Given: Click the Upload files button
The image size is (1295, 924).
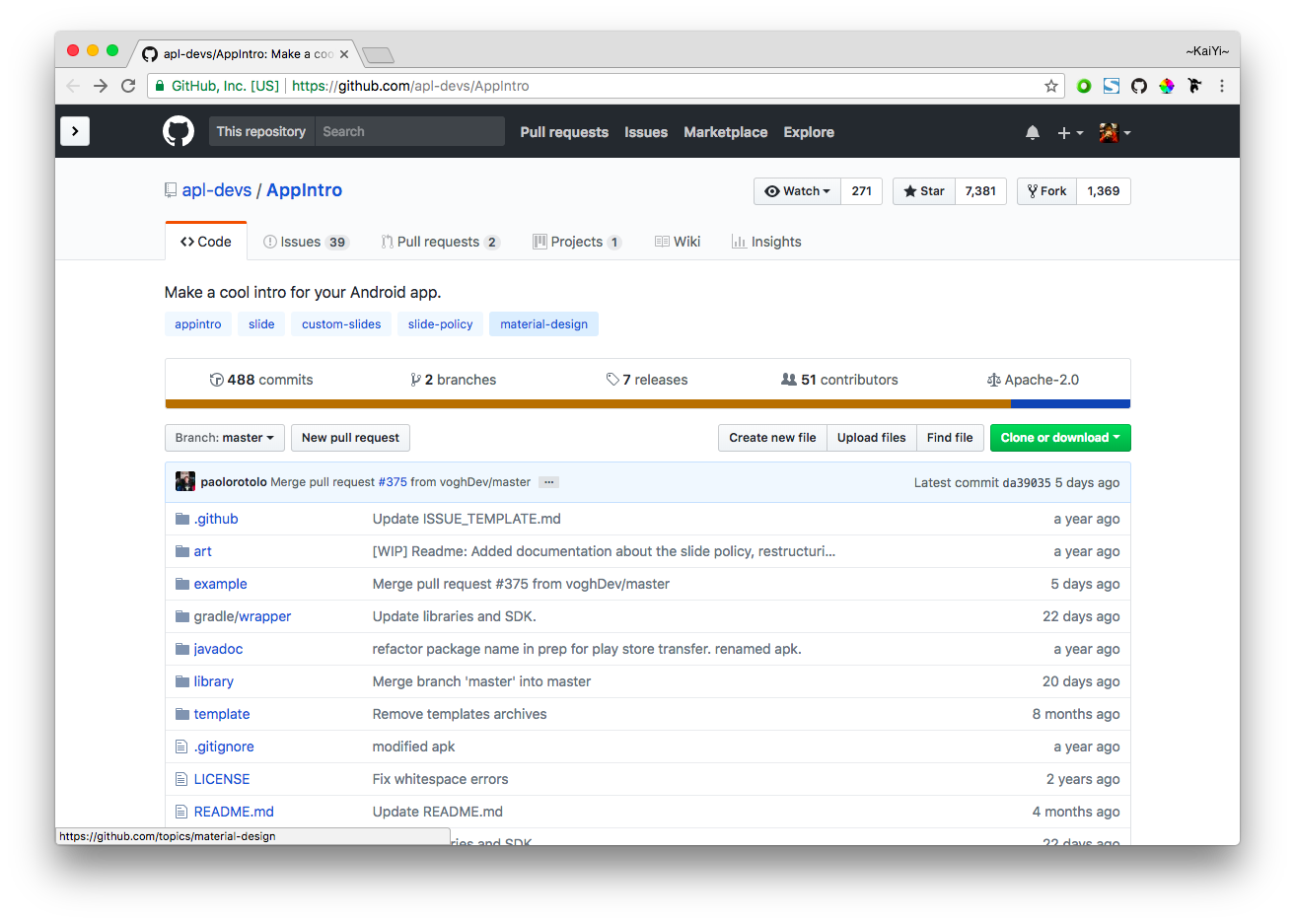Looking at the screenshot, I should [872, 438].
